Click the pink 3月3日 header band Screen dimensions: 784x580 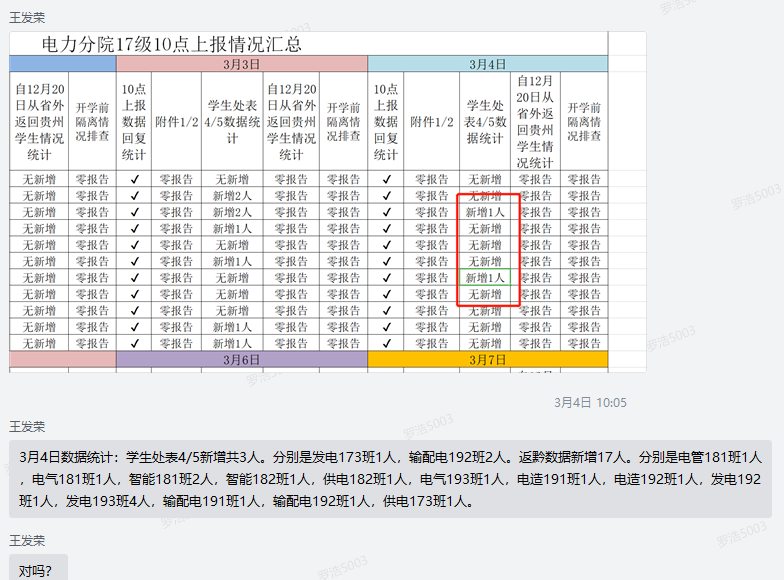point(242,64)
